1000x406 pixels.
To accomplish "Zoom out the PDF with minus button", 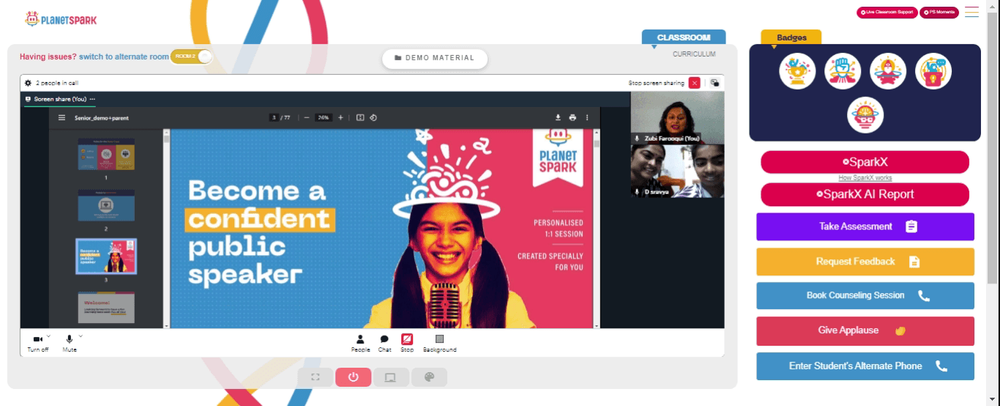I will (x=307, y=117).
